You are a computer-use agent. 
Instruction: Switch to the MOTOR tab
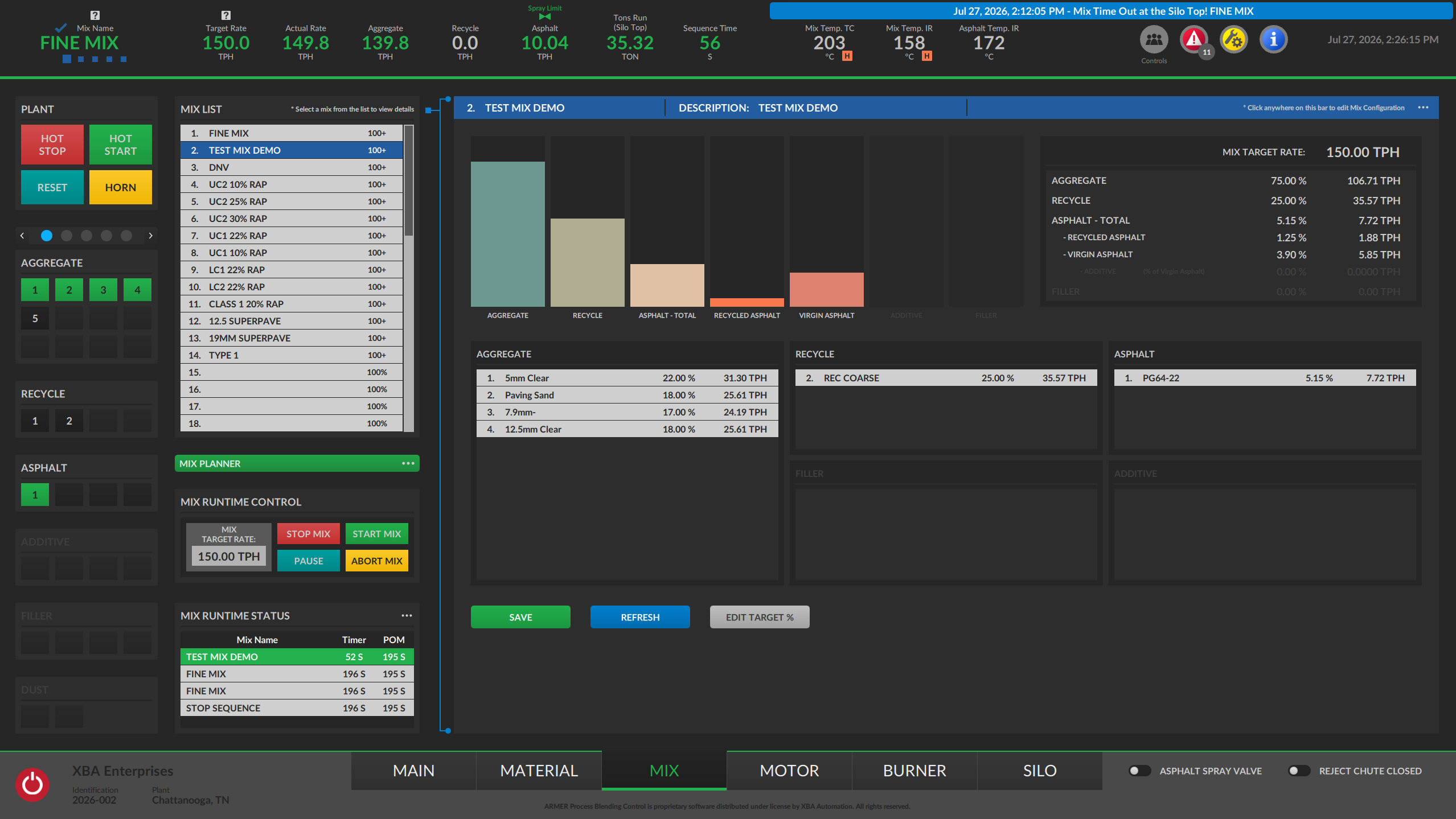click(789, 771)
